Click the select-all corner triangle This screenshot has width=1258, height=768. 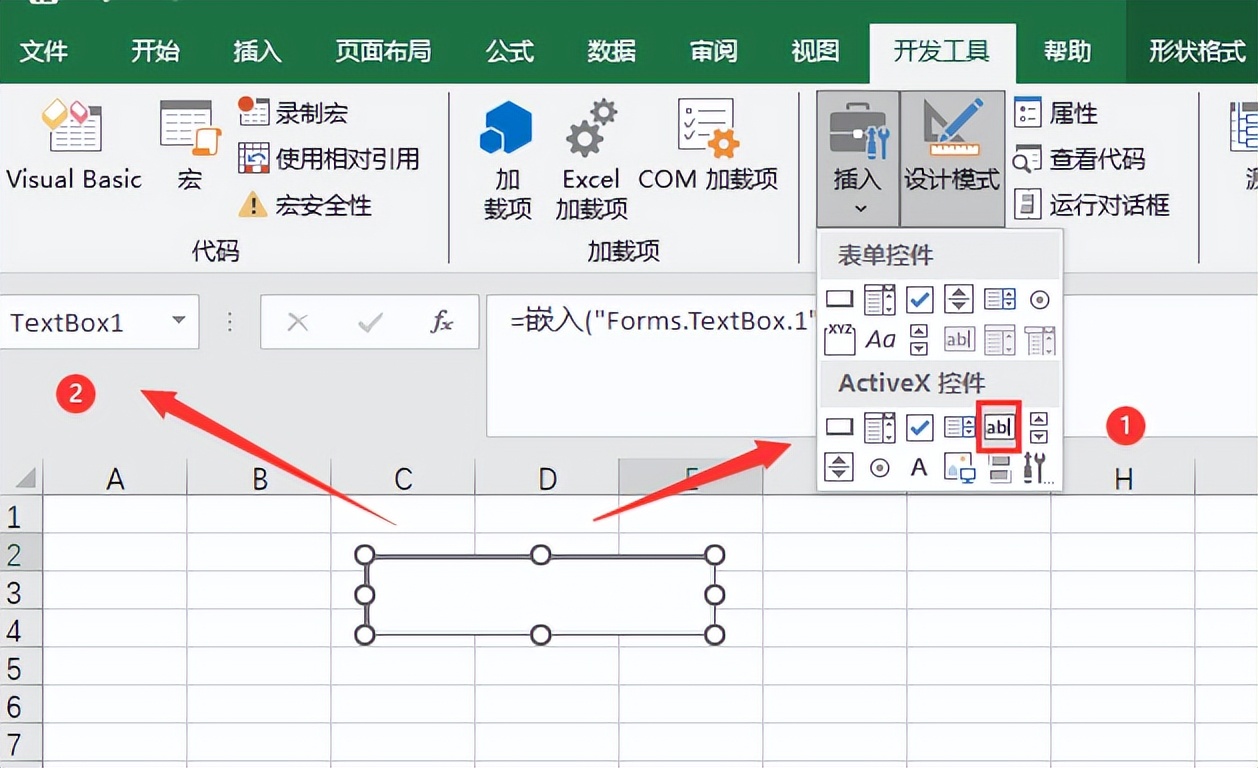25,478
